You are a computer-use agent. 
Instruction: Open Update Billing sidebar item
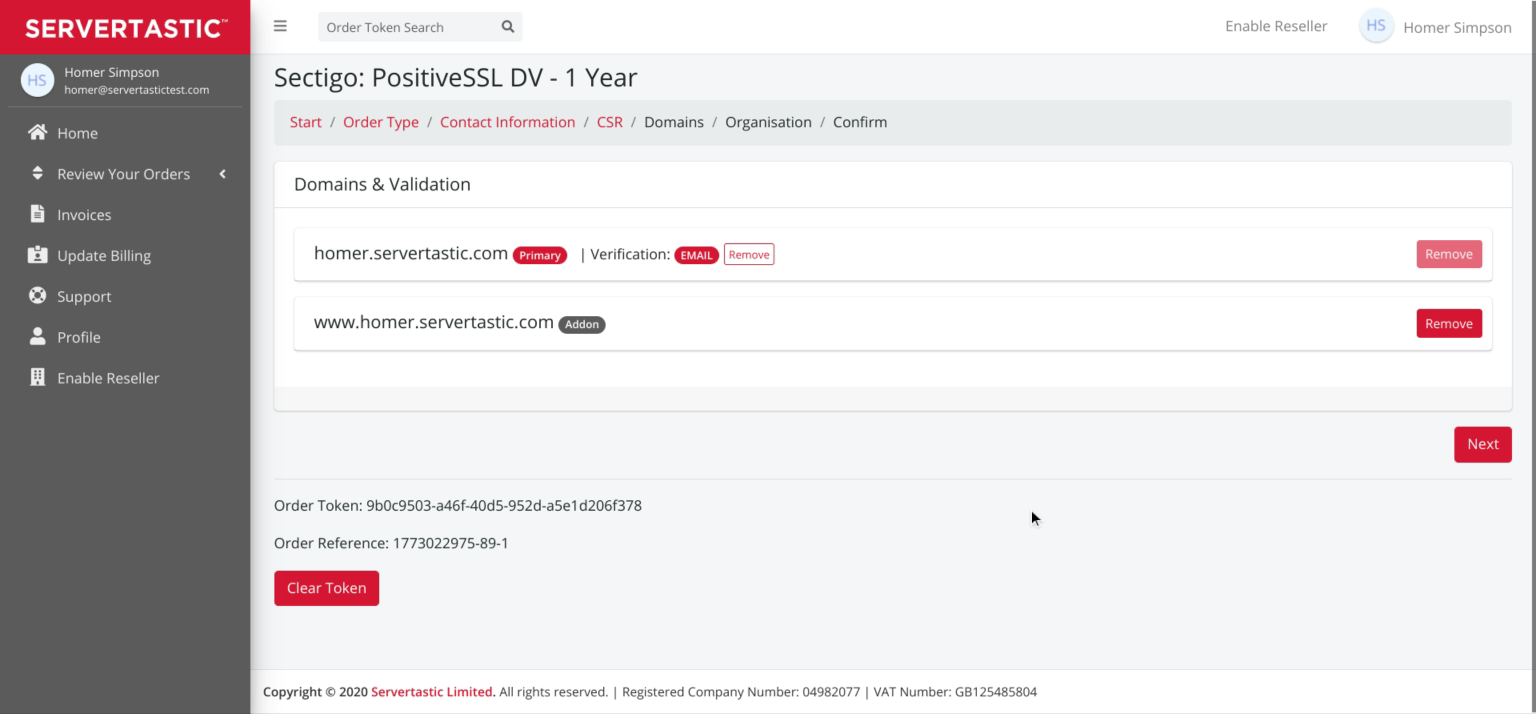pyautogui.click(x=125, y=256)
